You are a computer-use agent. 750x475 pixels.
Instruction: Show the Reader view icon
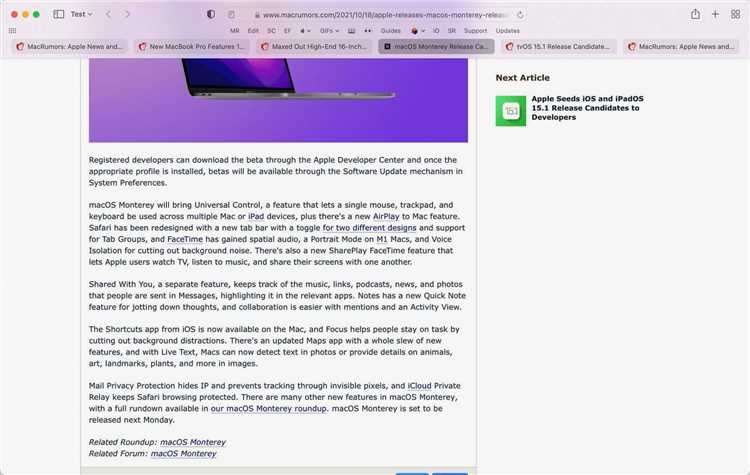click(x=232, y=15)
